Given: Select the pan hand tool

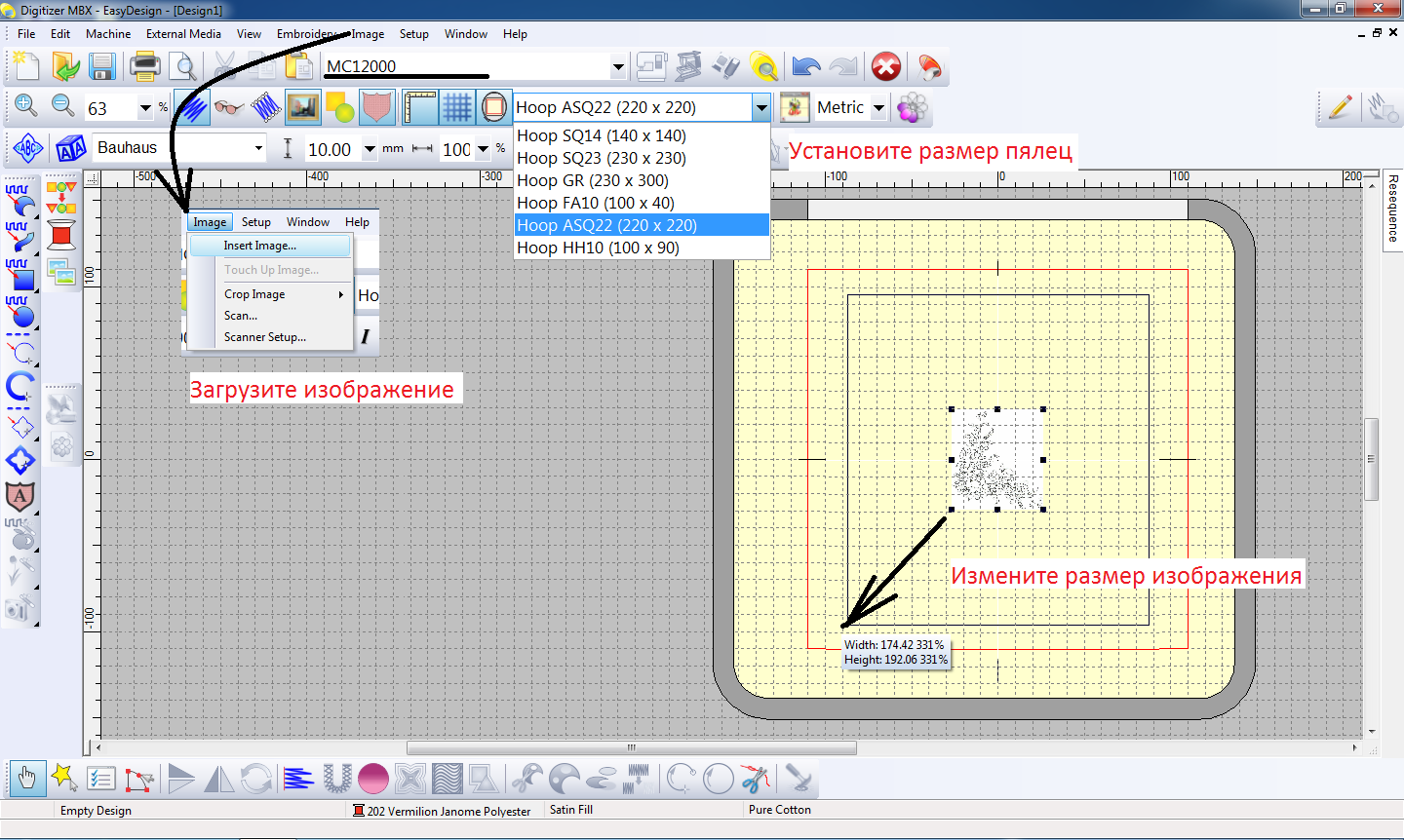Looking at the screenshot, I should coord(26,778).
